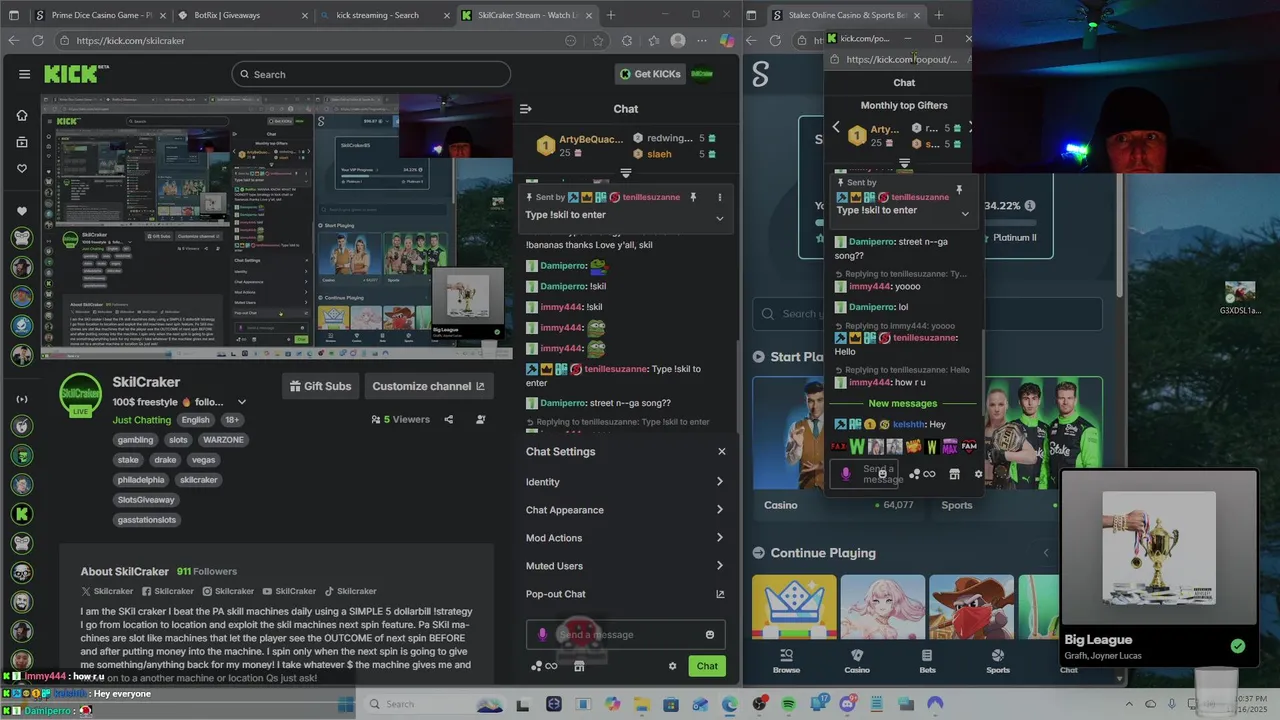Screen dimensions: 1280x720
Task: Click the Following heart icon in sidebar
Action: click(x=22, y=168)
